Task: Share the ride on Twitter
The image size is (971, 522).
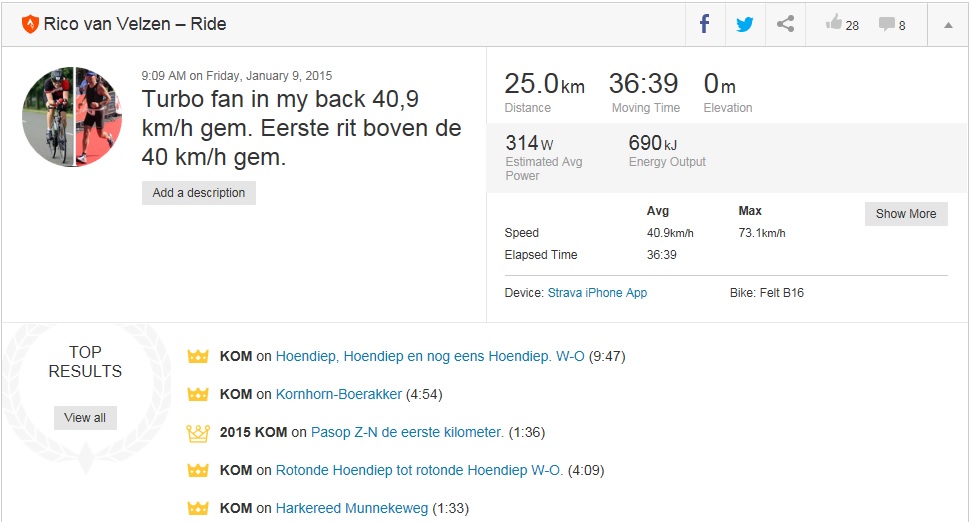Action: (x=745, y=24)
